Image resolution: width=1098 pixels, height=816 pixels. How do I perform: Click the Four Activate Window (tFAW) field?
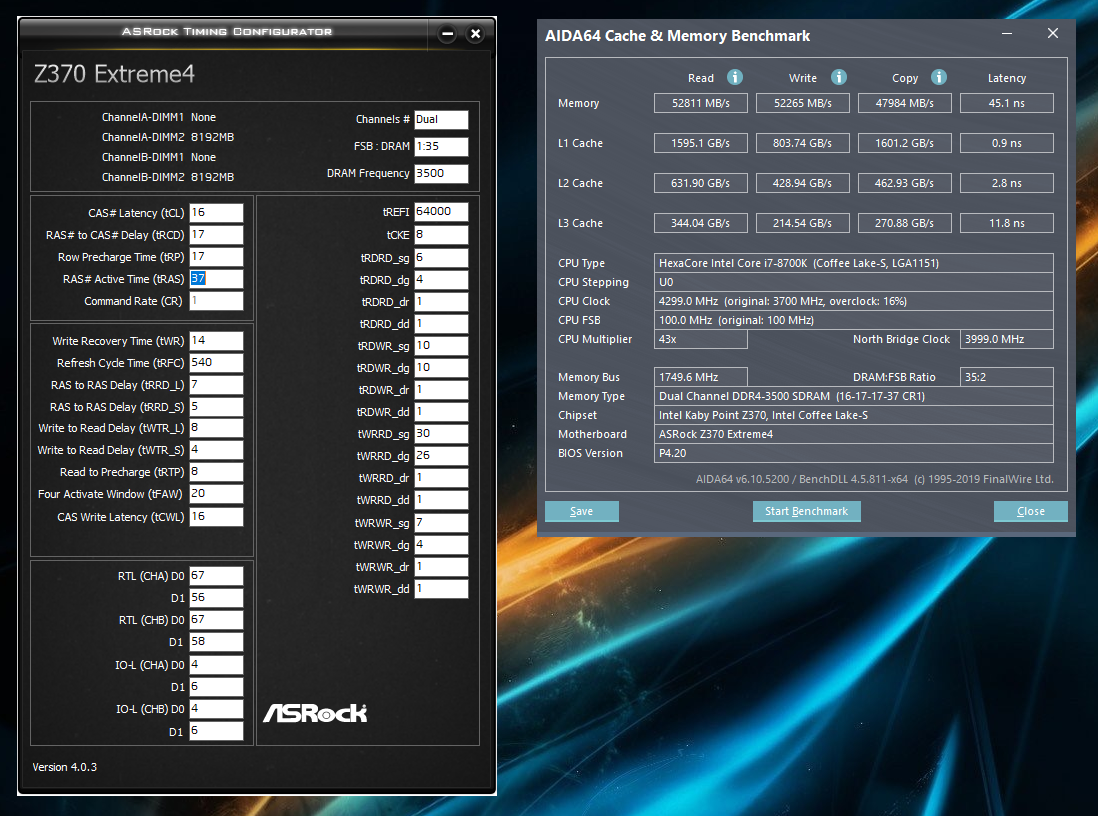[216, 494]
